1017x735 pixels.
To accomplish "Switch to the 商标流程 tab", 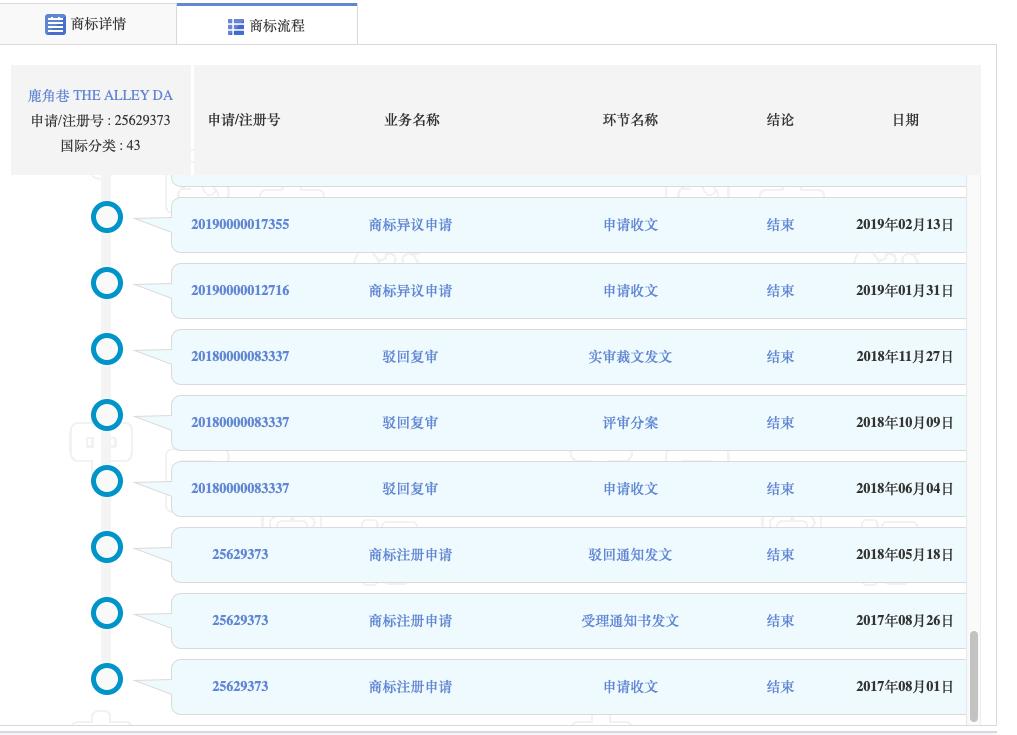I will [x=267, y=24].
